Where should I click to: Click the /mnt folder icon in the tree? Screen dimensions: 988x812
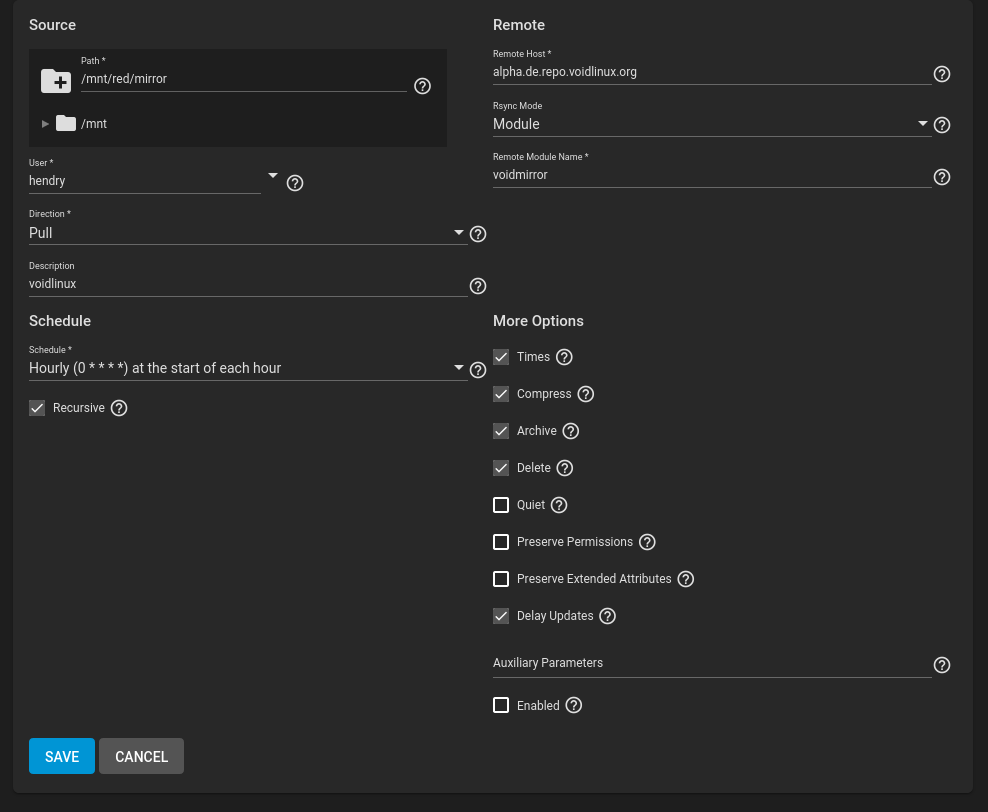point(66,123)
